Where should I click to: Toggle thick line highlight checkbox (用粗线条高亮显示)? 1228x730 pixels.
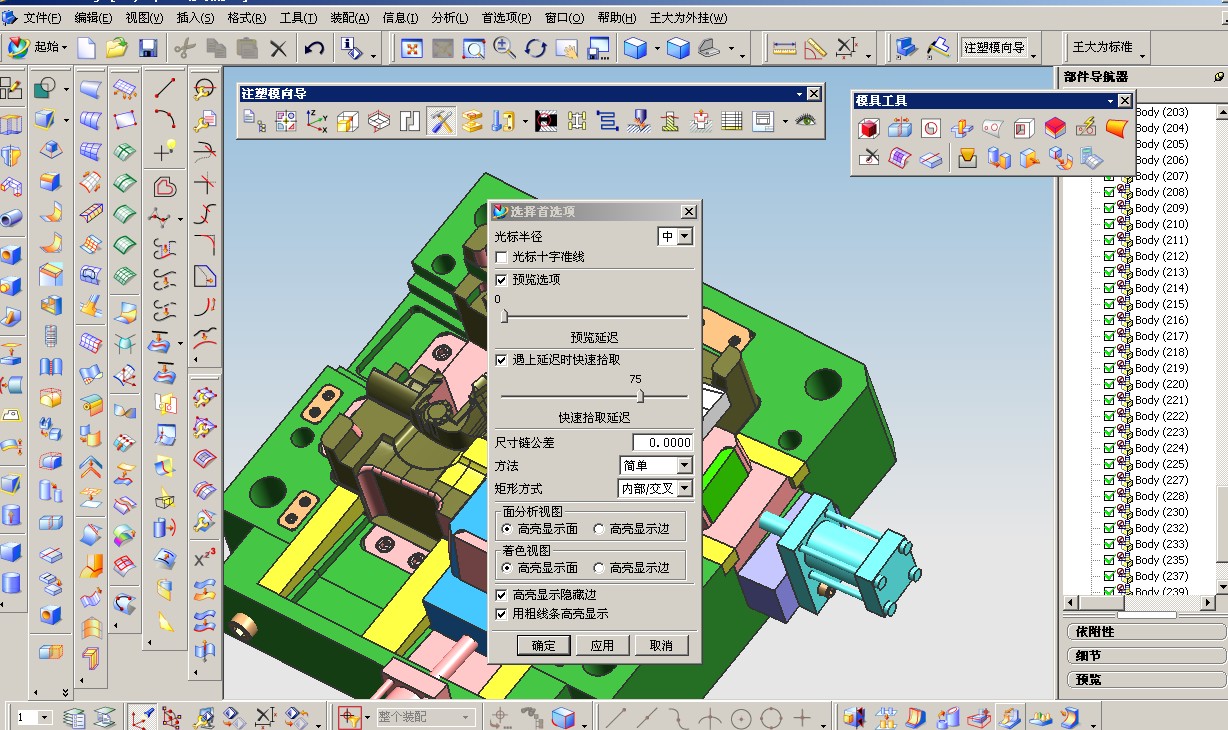pos(502,614)
